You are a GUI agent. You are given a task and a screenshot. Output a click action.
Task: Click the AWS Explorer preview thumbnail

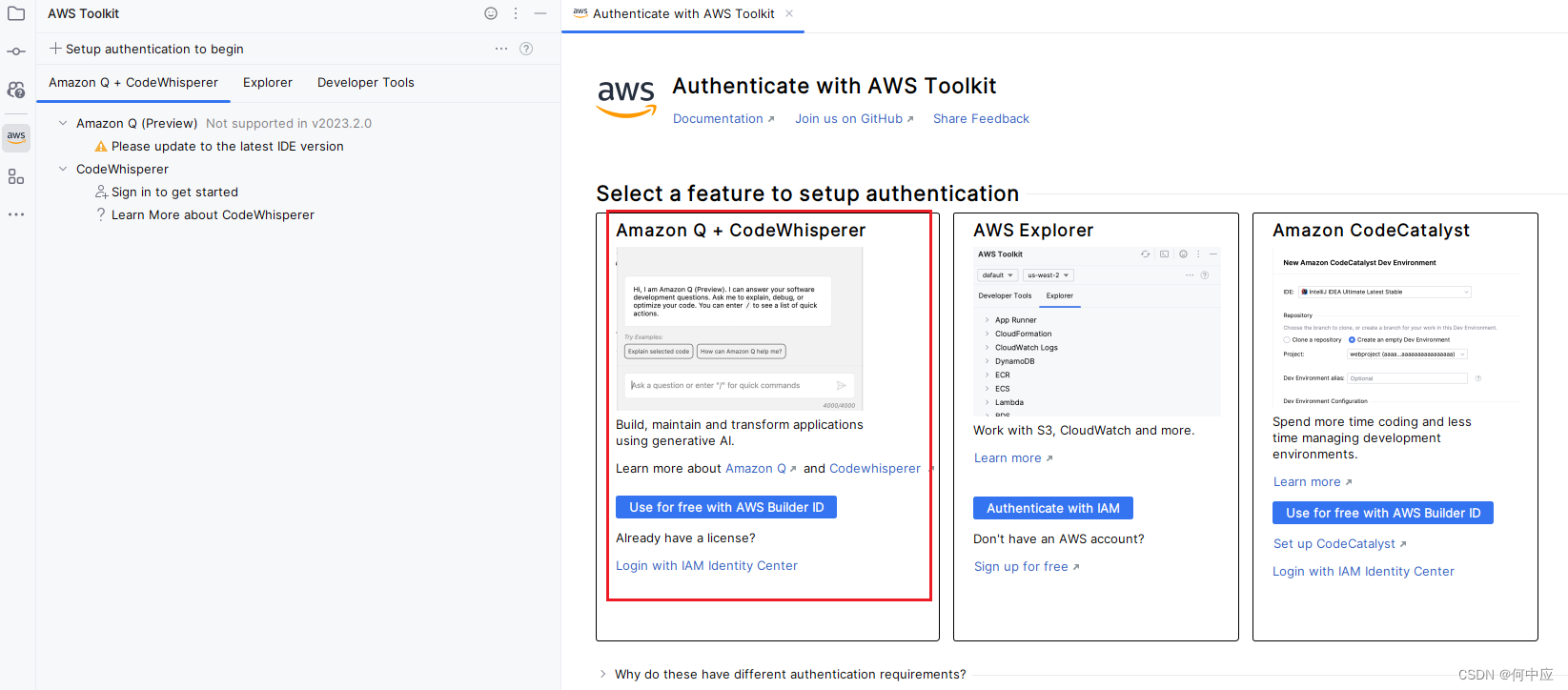pyautogui.click(x=1097, y=332)
